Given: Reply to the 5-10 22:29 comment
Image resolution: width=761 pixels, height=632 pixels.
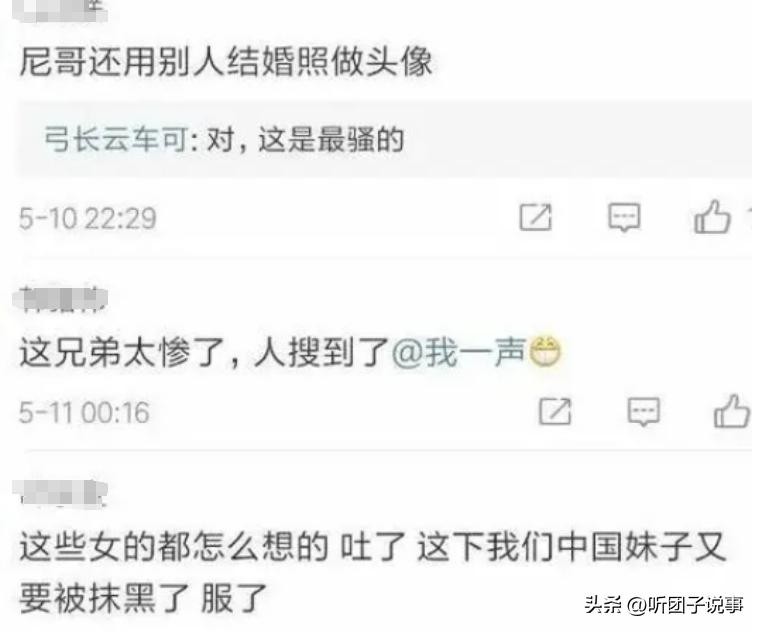Looking at the screenshot, I should click(624, 217).
